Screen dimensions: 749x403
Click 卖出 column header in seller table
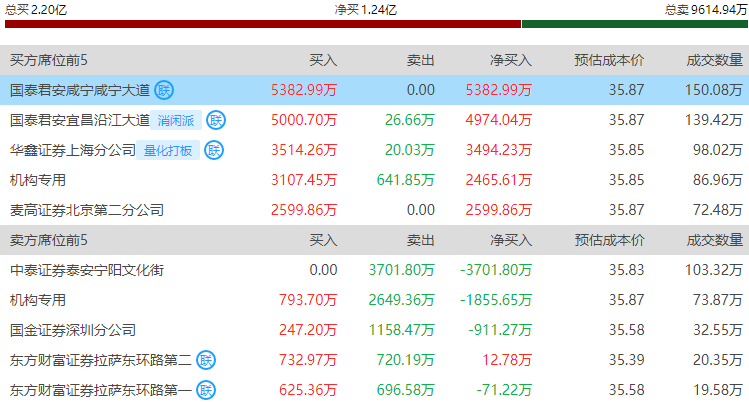pos(420,240)
